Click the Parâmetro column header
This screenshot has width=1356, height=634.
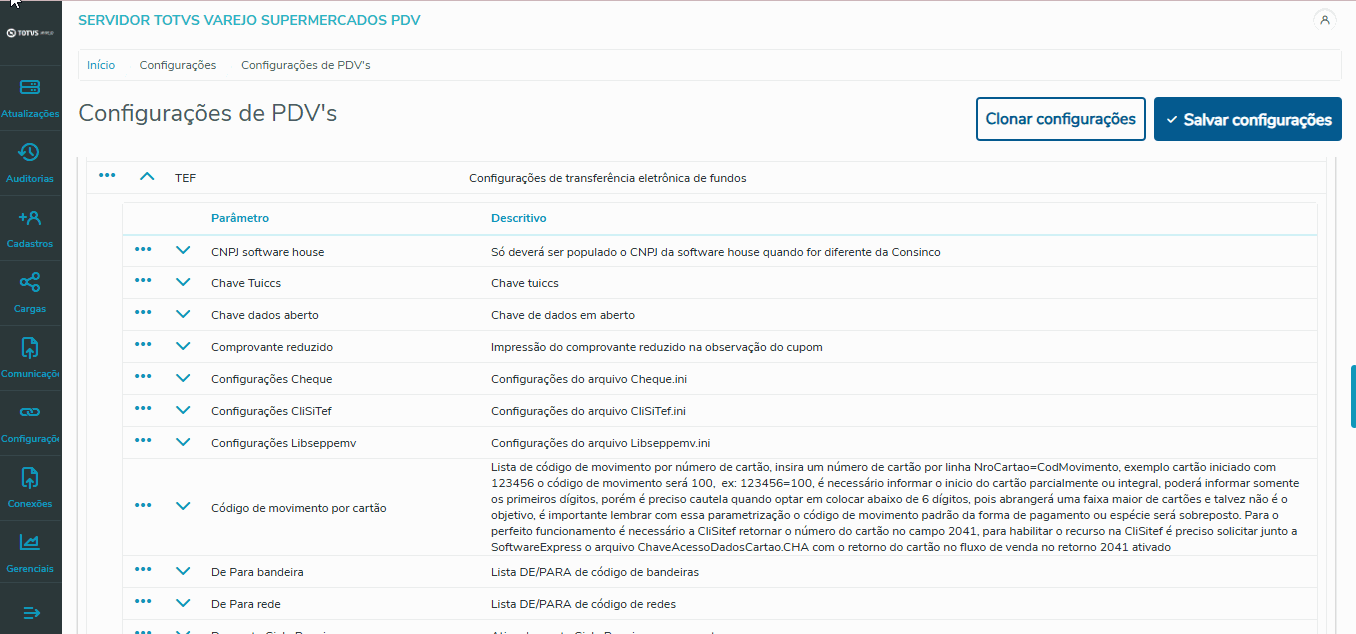click(x=240, y=218)
